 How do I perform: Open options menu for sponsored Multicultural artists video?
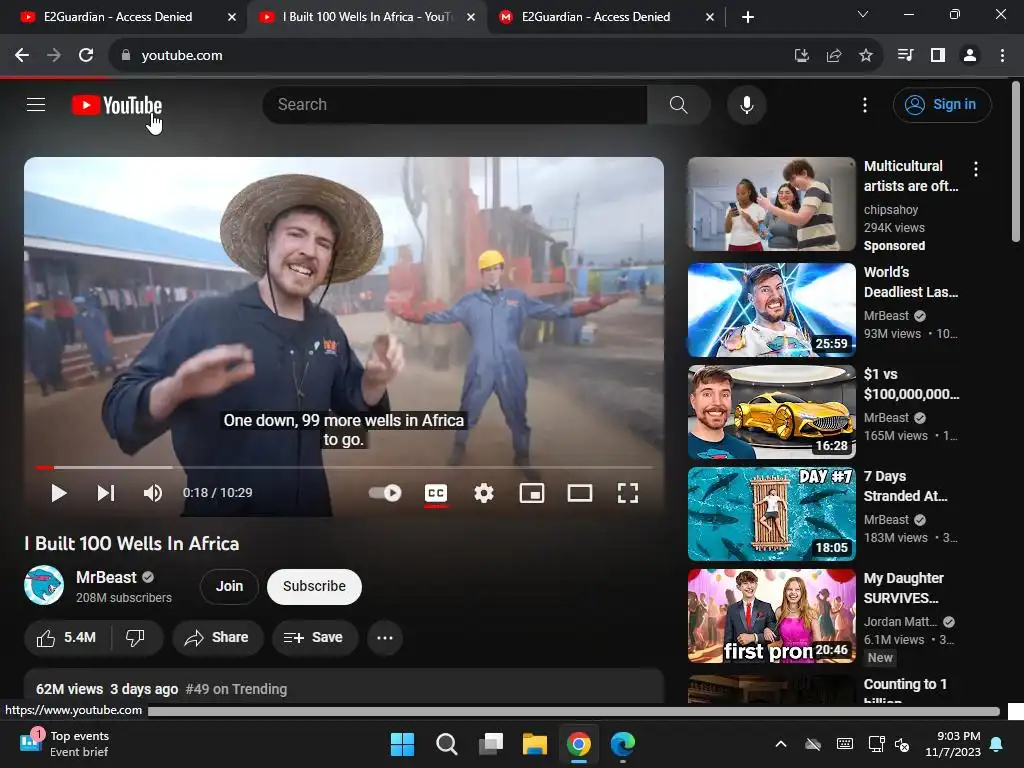(x=976, y=169)
